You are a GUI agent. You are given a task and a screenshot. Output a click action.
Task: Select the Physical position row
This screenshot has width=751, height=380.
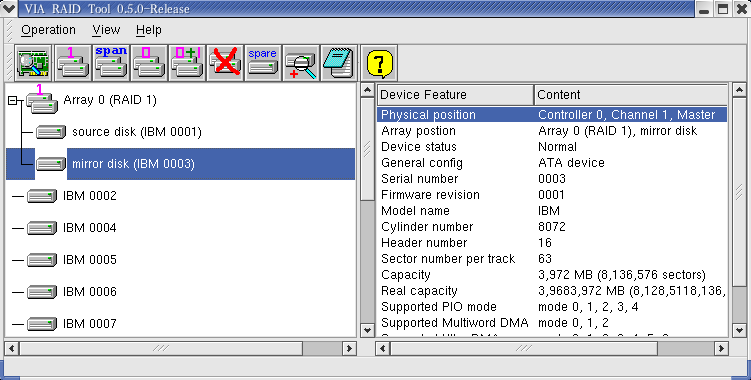pyautogui.click(x=552, y=115)
